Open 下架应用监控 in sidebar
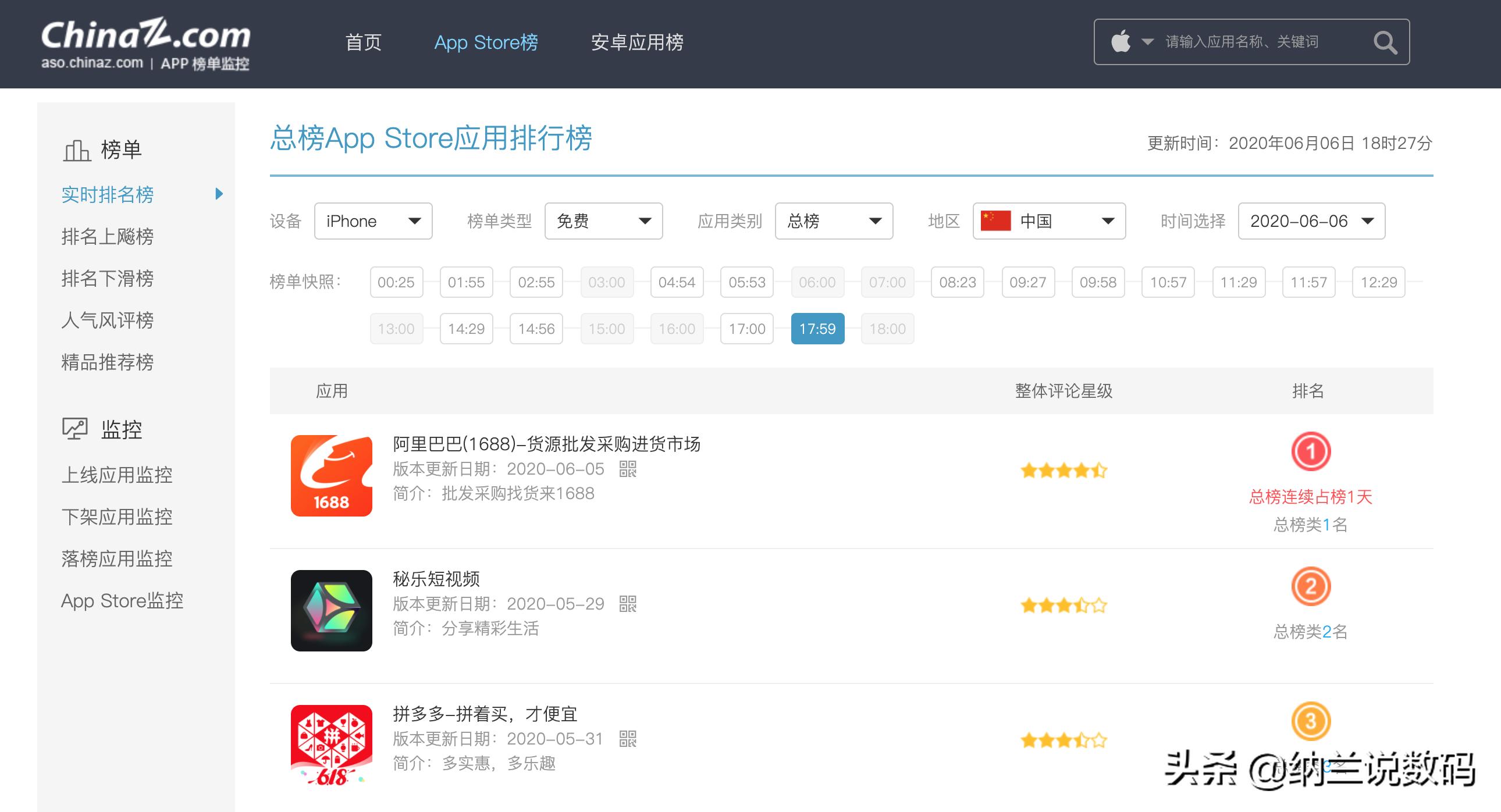 (116, 516)
